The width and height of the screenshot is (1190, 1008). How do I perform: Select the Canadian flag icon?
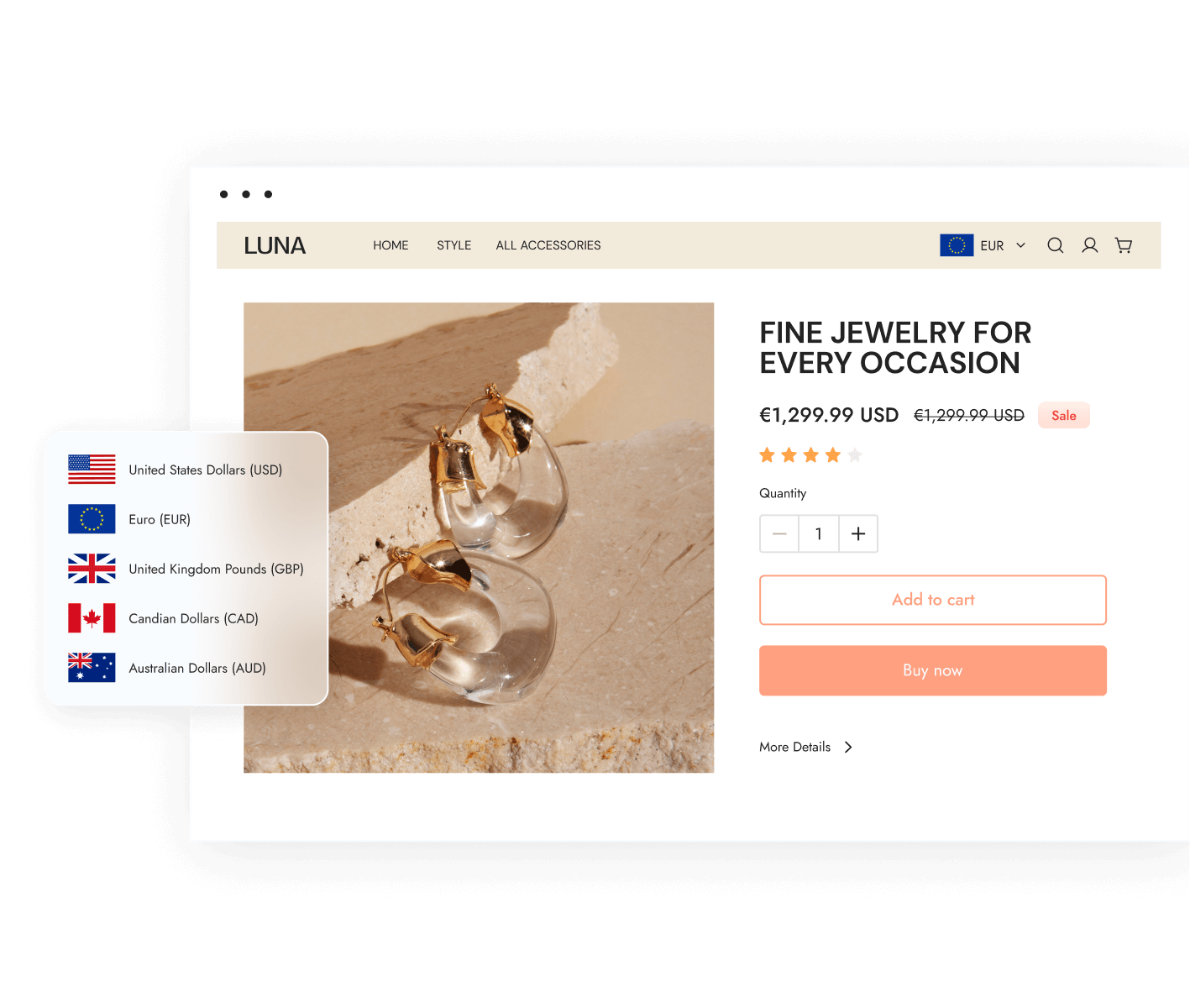(x=92, y=618)
